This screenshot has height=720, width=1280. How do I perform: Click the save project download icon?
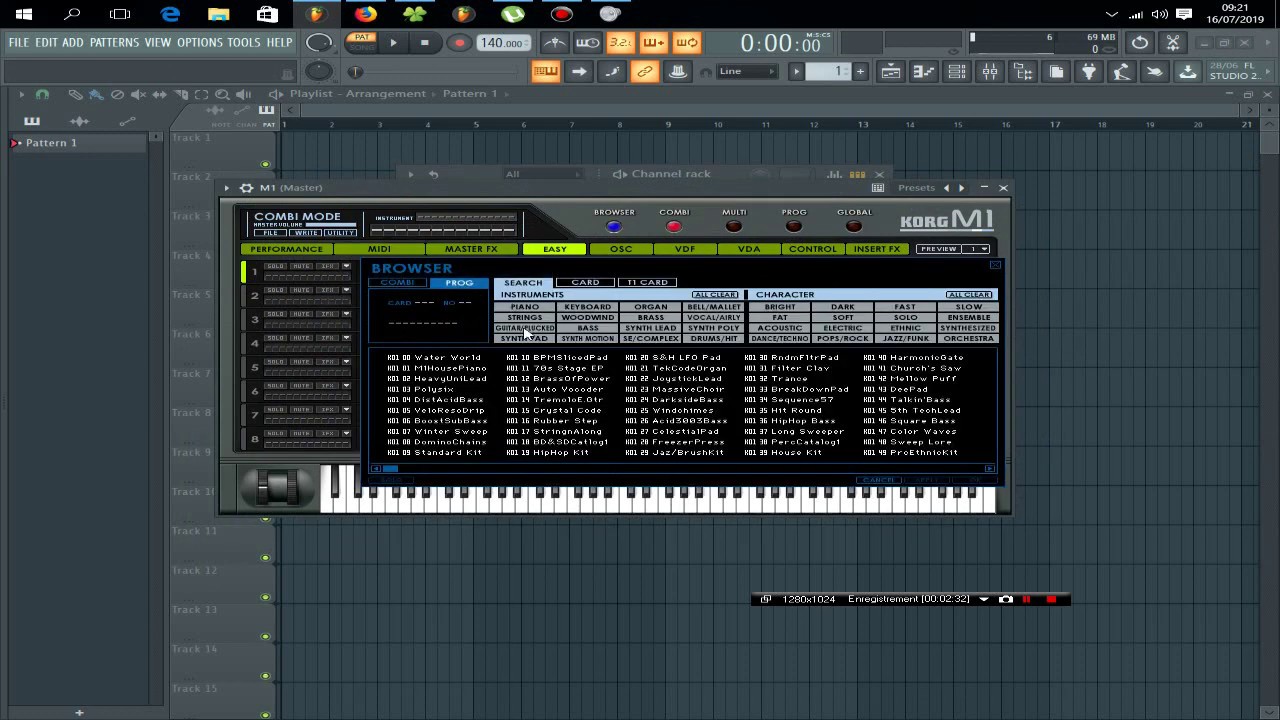(1188, 71)
